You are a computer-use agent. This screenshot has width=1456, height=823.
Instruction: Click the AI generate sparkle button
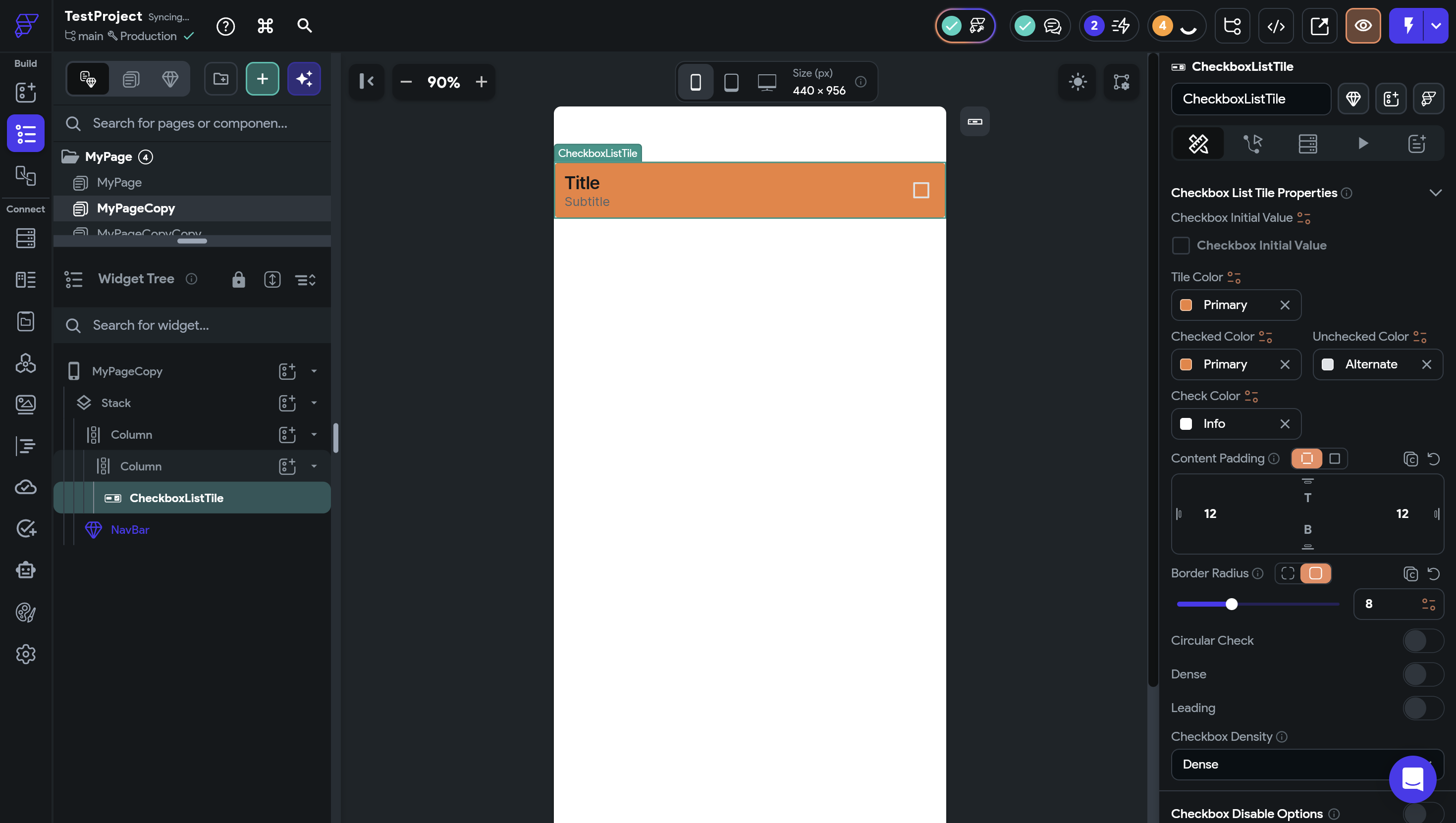[304, 79]
